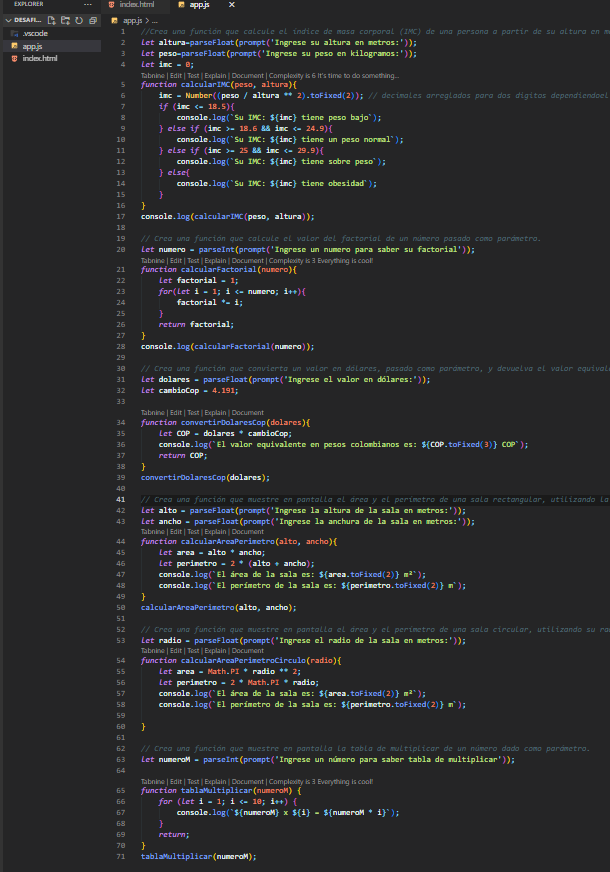This screenshot has width=610, height=872.
Task: Click line number 5 in the gutter
Action: click(x=123, y=85)
